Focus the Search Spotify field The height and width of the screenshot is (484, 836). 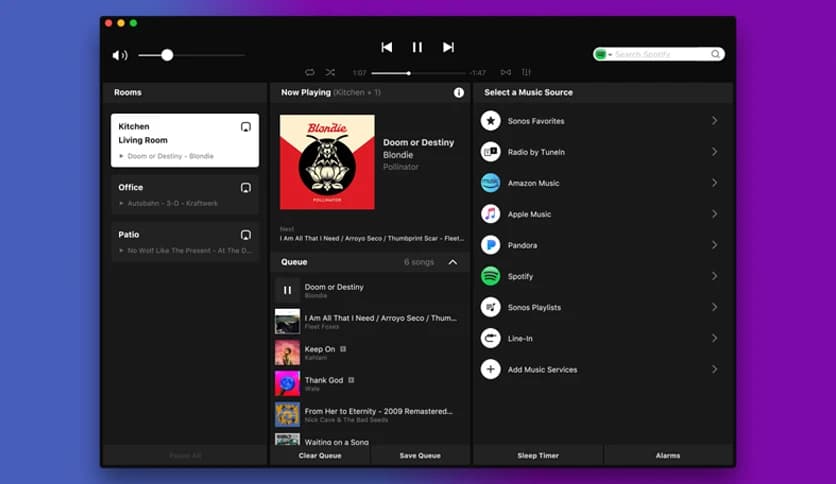pyautogui.click(x=661, y=54)
